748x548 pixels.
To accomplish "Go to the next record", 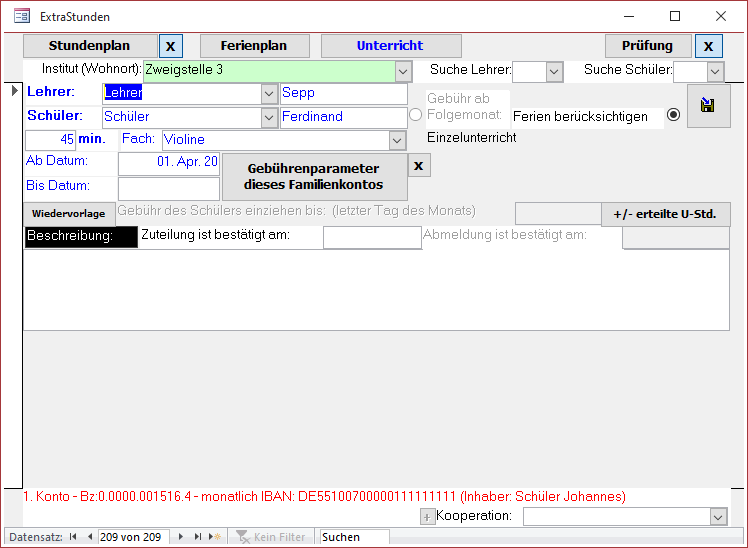I will click(181, 537).
